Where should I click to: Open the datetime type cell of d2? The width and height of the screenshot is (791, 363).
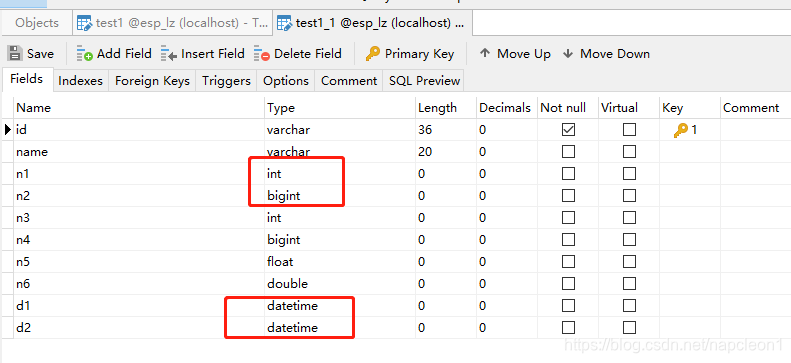pyautogui.click(x=340, y=328)
